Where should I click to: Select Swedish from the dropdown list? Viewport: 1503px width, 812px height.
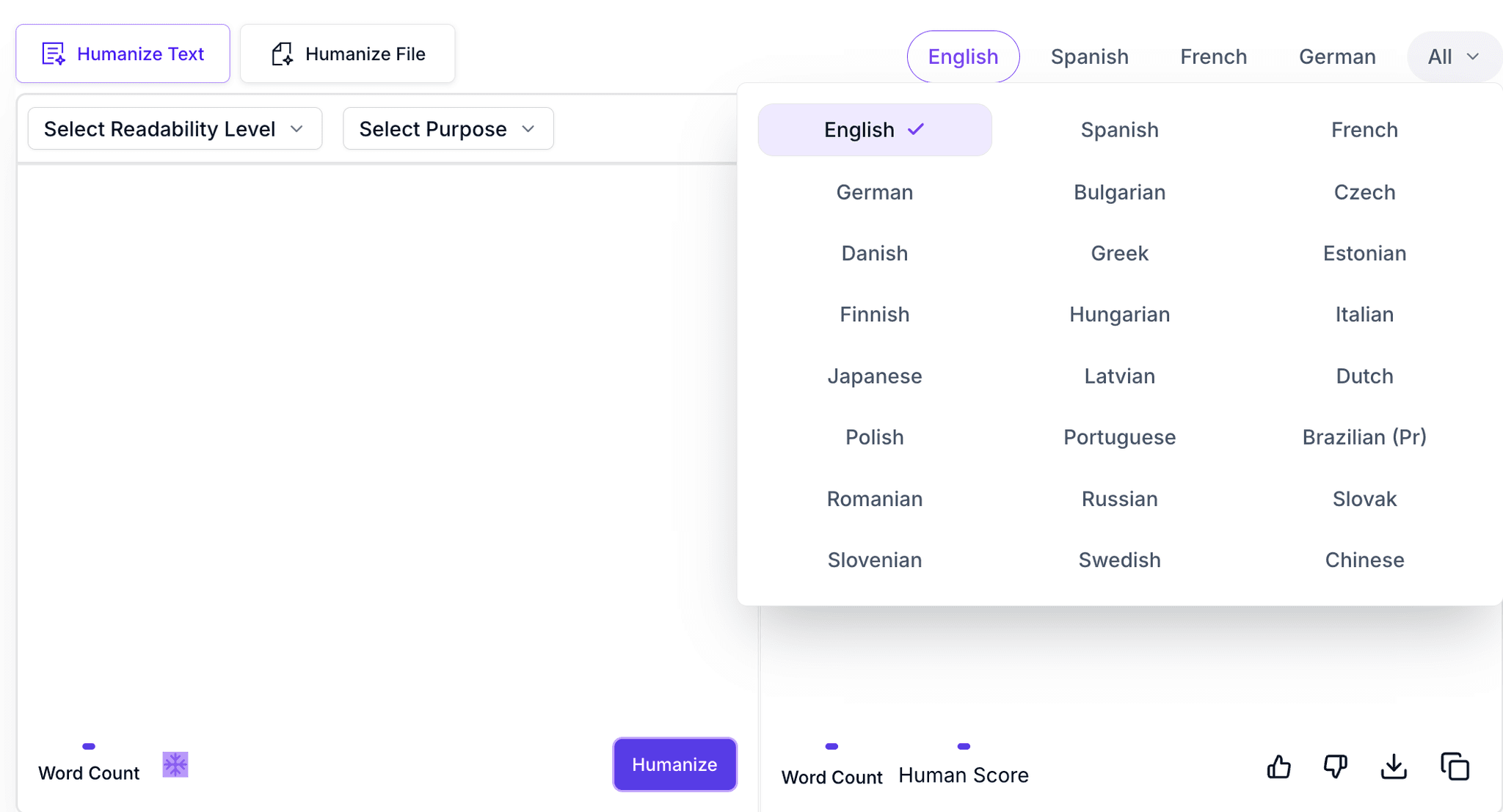pyautogui.click(x=1119, y=560)
